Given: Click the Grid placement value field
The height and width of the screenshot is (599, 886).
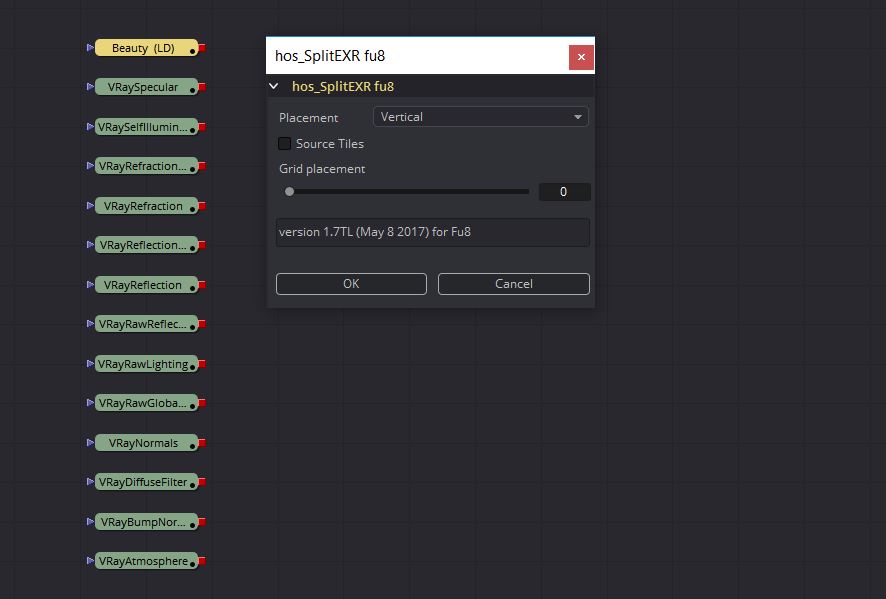Looking at the screenshot, I should pyautogui.click(x=564, y=192).
